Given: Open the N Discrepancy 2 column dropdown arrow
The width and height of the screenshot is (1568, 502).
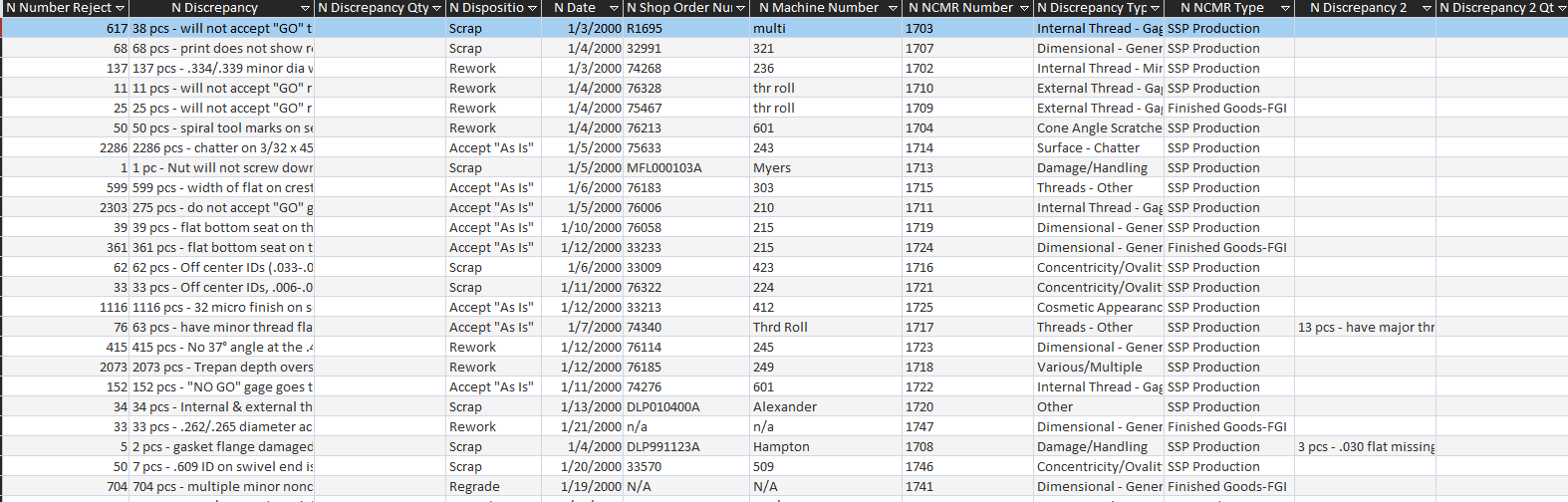Looking at the screenshot, I should click(1427, 8).
